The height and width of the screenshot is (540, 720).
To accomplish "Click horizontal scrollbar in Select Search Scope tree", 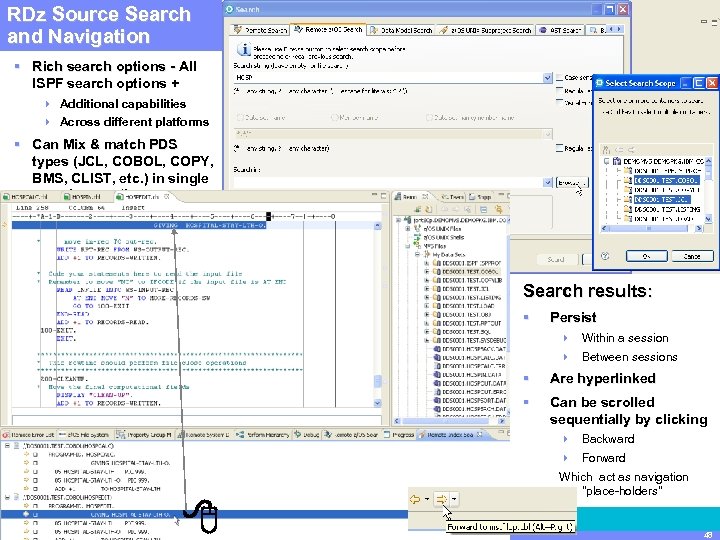I will pyautogui.click(x=652, y=228).
